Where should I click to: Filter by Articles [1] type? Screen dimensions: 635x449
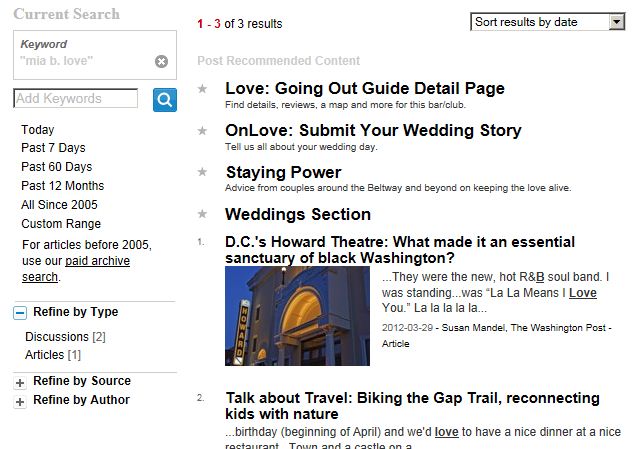(x=53, y=355)
